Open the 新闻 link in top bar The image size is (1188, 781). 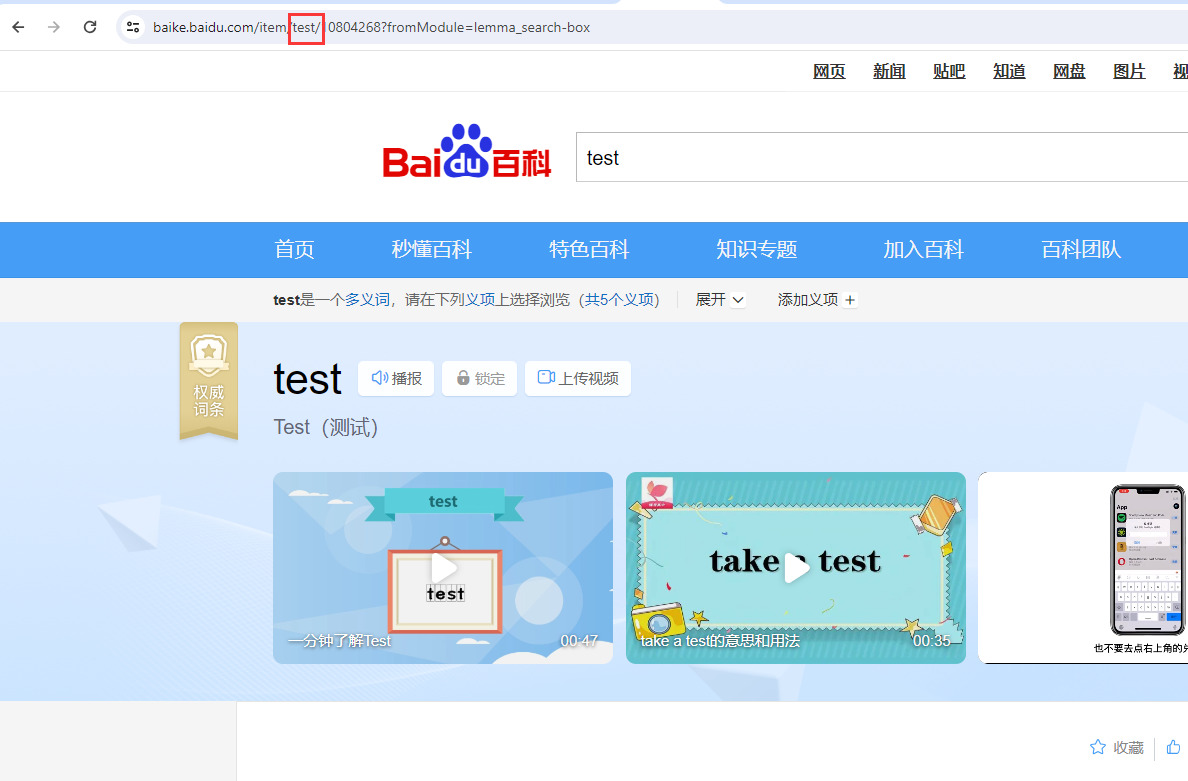pos(889,71)
